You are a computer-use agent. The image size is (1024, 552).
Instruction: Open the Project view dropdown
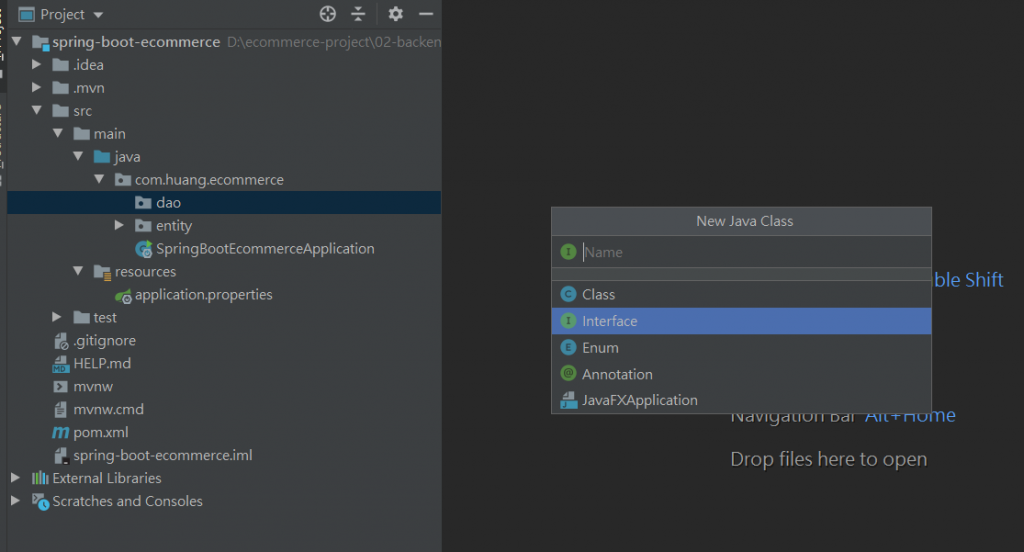click(98, 15)
